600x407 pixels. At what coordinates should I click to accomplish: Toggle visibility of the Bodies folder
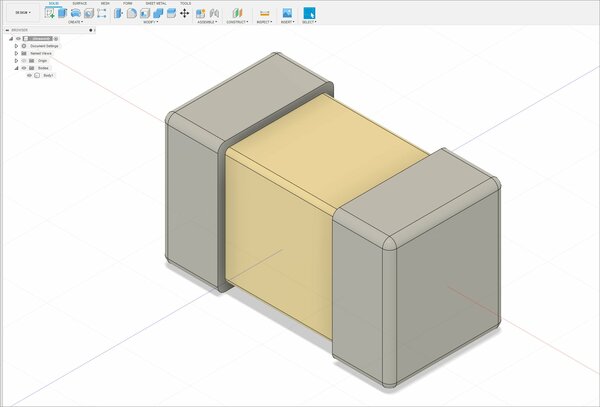[x=24, y=68]
